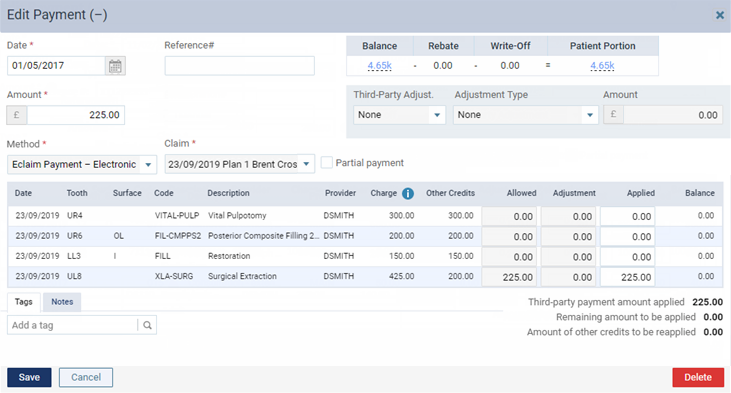
Task: Click Adjustment field for FIL-CMPPS2 row
Action: 568,237
